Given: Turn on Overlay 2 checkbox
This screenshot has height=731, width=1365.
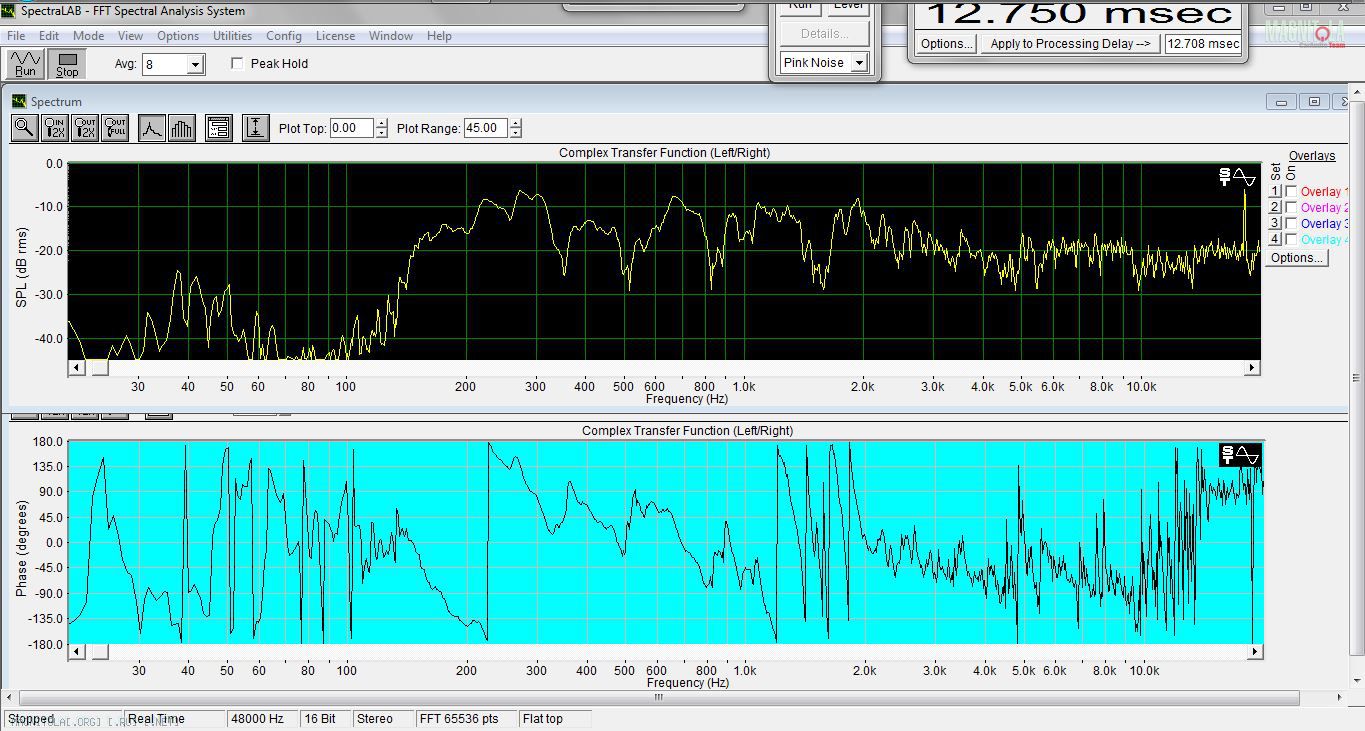Looking at the screenshot, I should tap(1291, 207).
